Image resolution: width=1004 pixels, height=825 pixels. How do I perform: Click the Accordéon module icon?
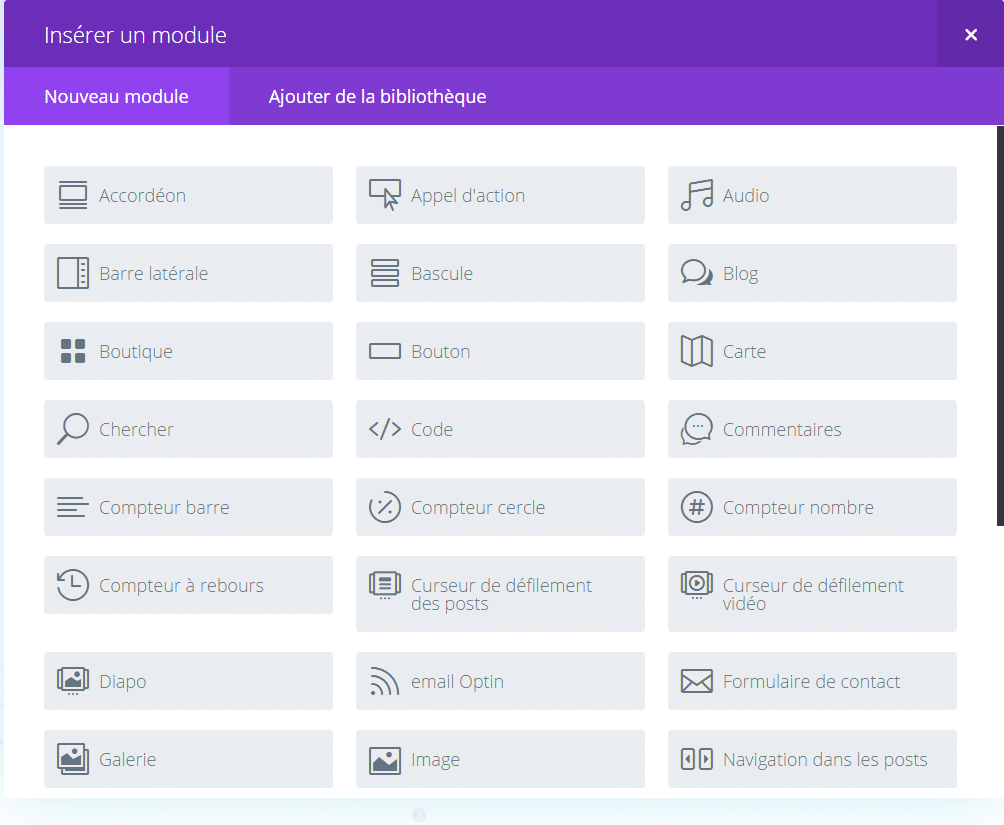[x=73, y=195]
